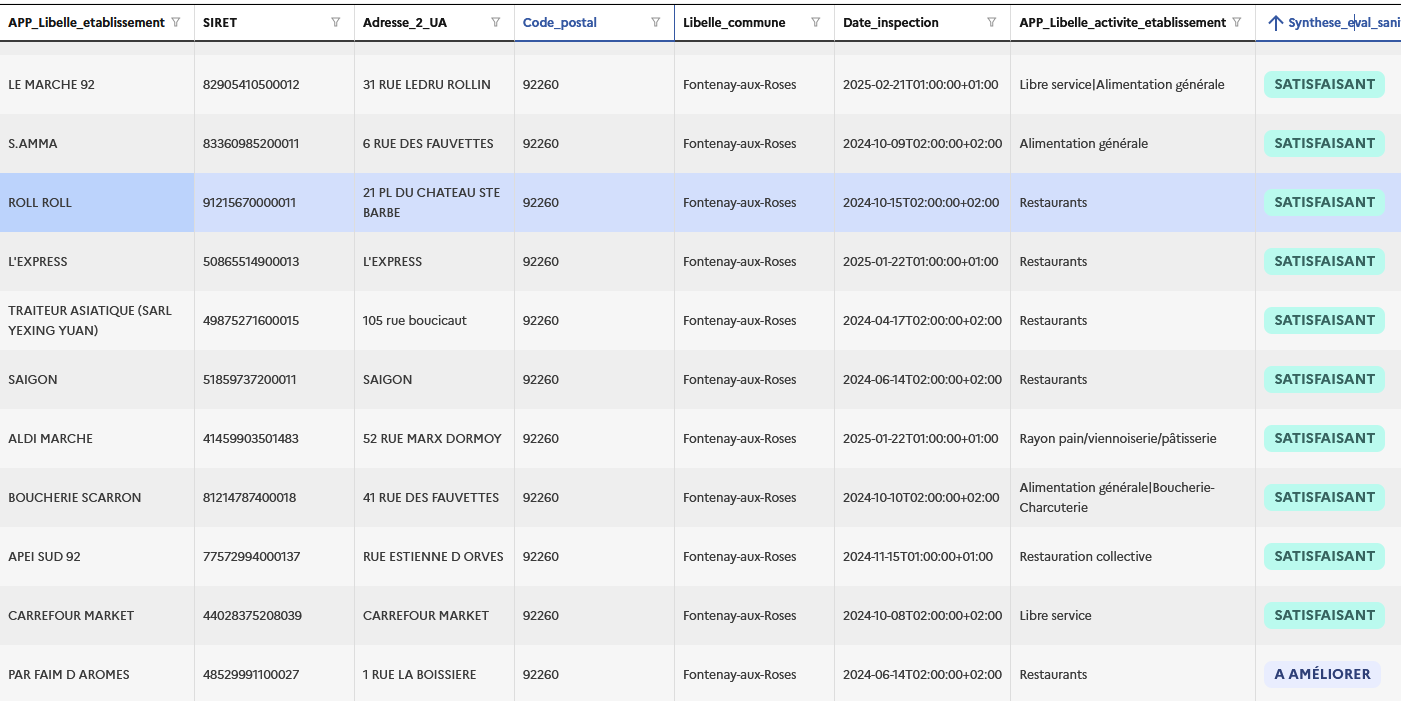Sort by APP_Libelle_activite_etablissement header

click(x=1122, y=22)
